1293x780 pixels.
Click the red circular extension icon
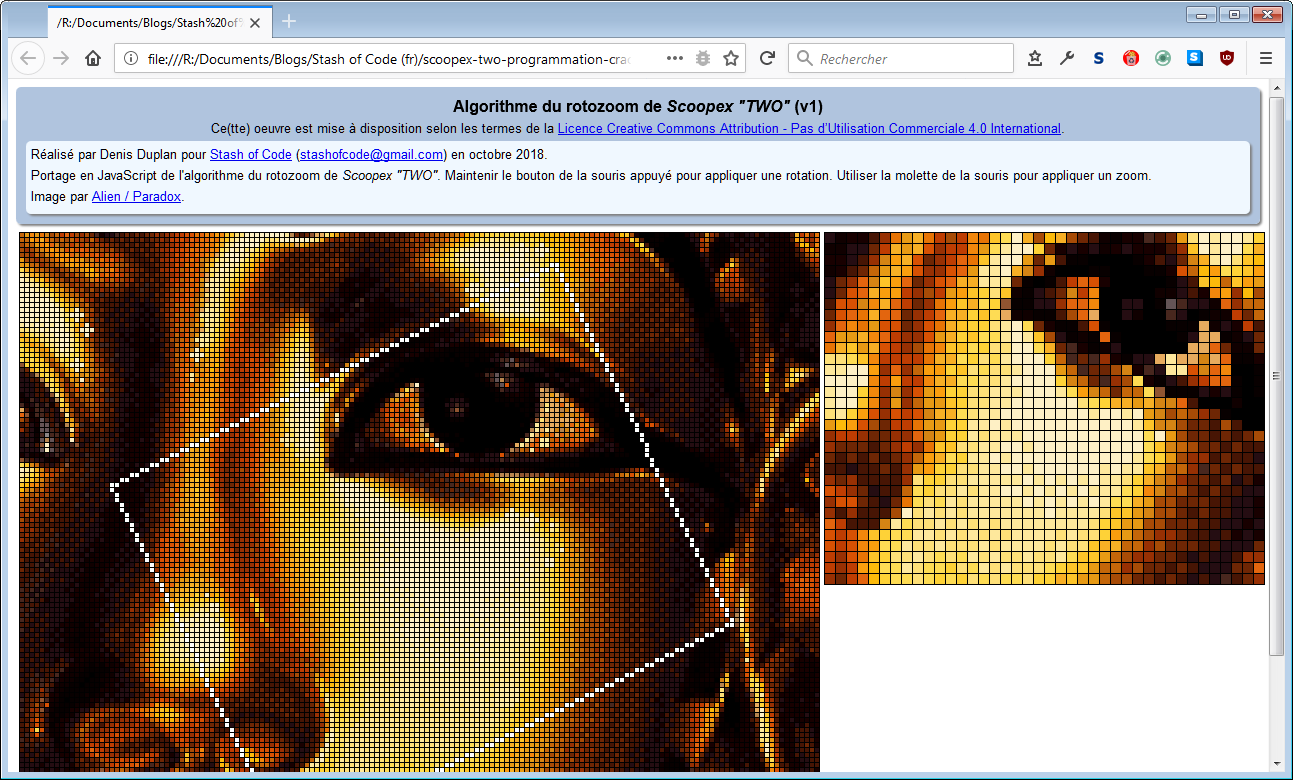(x=1131, y=58)
